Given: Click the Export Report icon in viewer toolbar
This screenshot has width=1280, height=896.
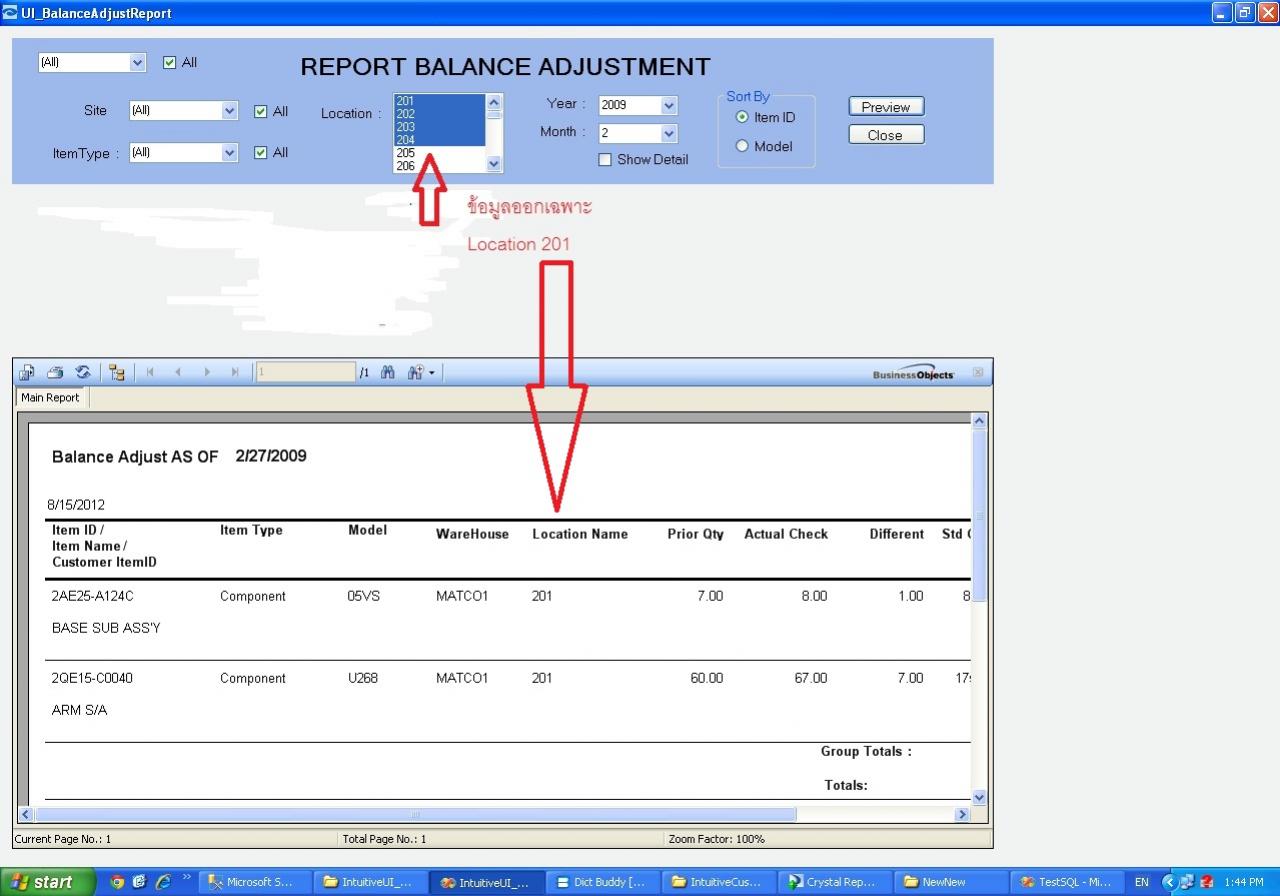Looking at the screenshot, I should (27, 372).
